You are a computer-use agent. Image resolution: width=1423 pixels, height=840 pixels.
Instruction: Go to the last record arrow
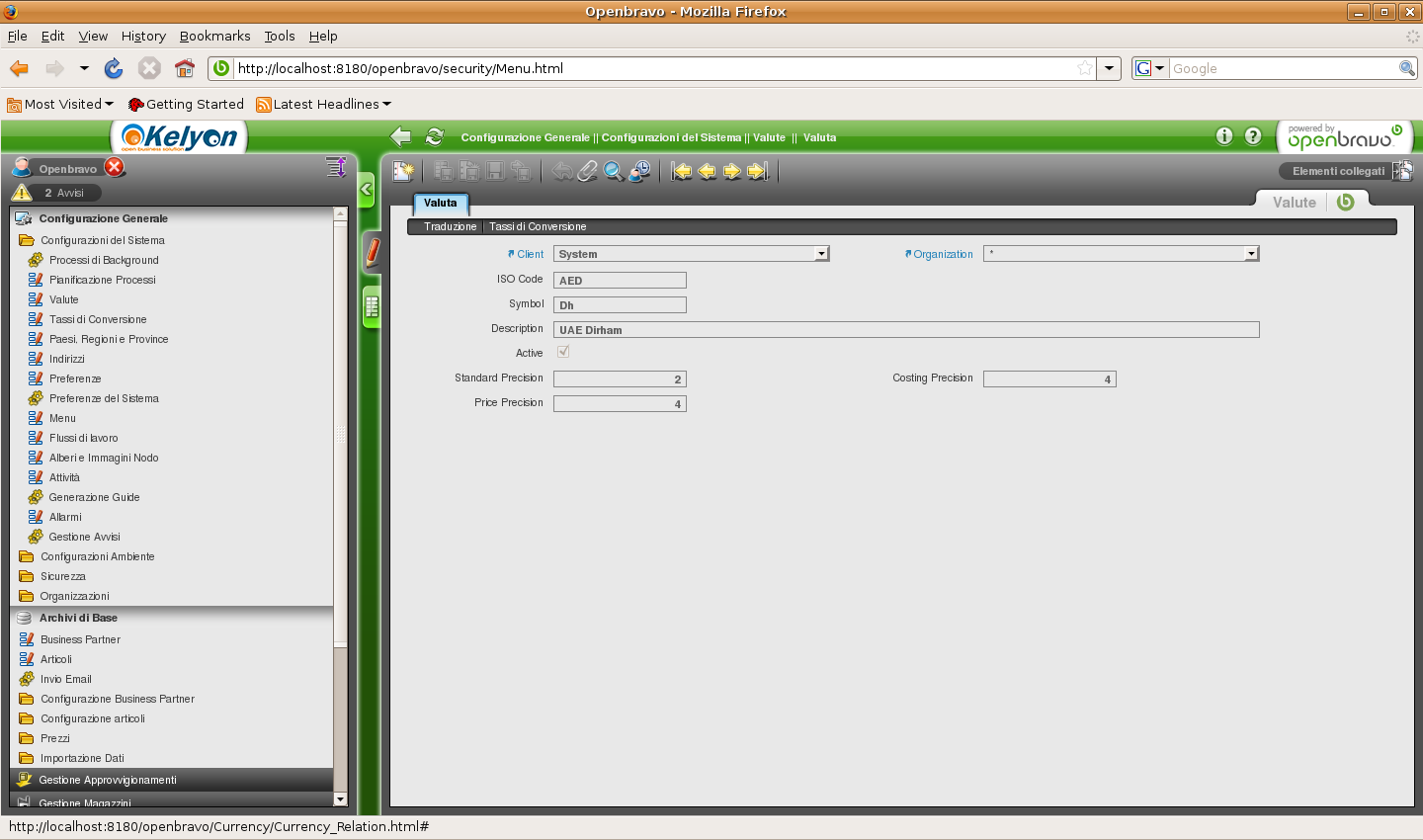pyautogui.click(x=757, y=171)
